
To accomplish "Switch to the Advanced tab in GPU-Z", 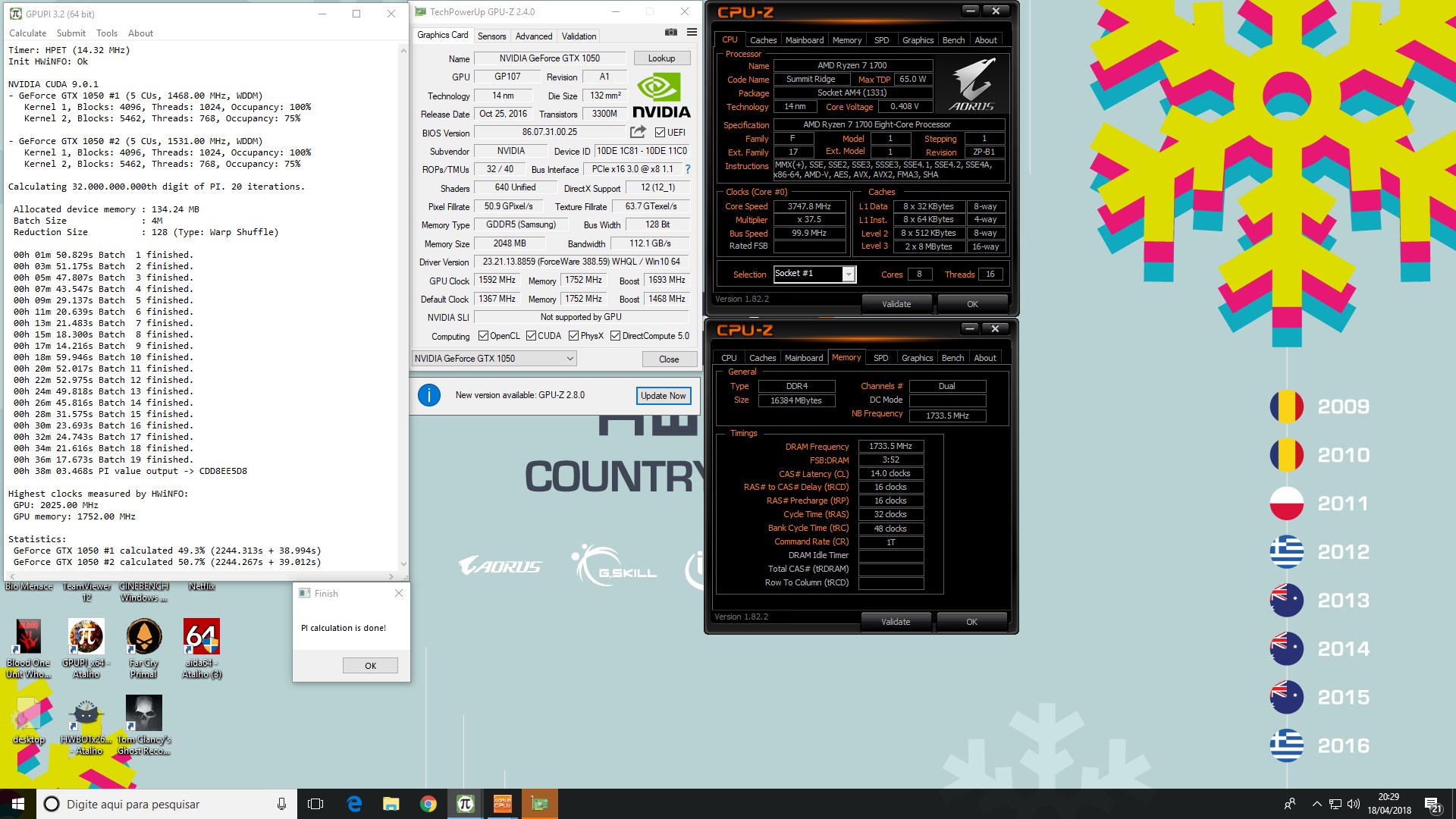I will click(x=534, y=36).
